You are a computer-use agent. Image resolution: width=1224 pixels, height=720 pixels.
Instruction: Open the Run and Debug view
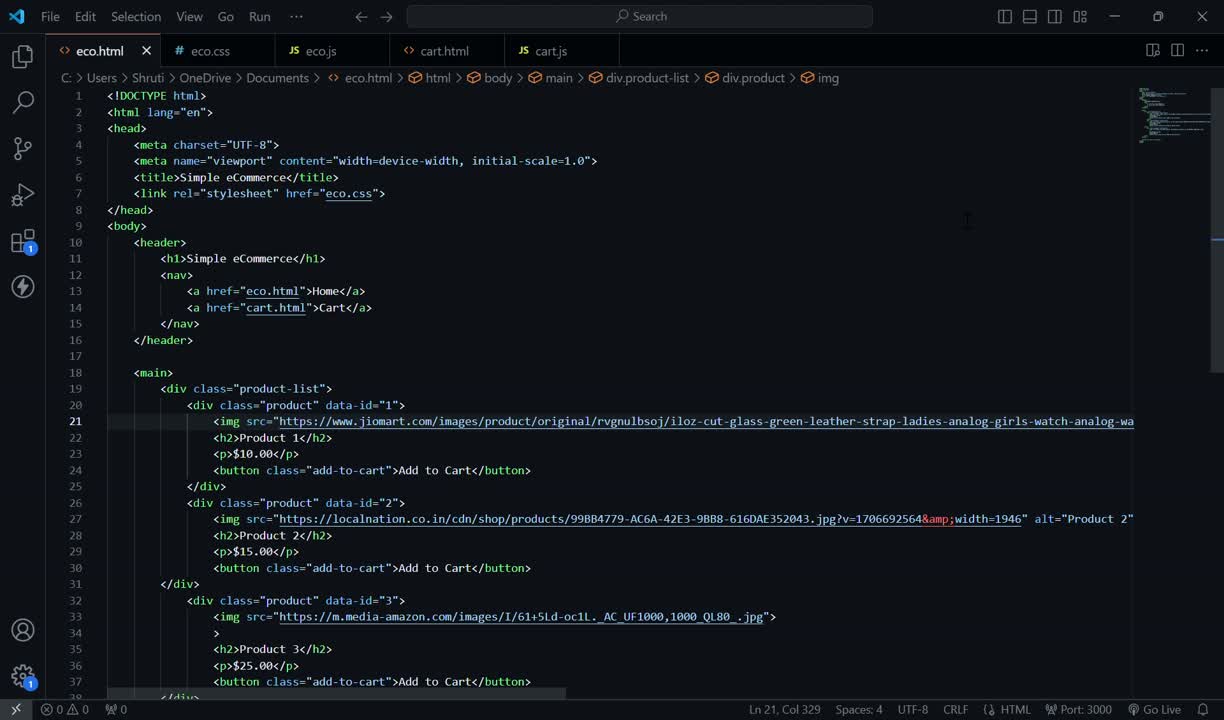click(22, 195)
